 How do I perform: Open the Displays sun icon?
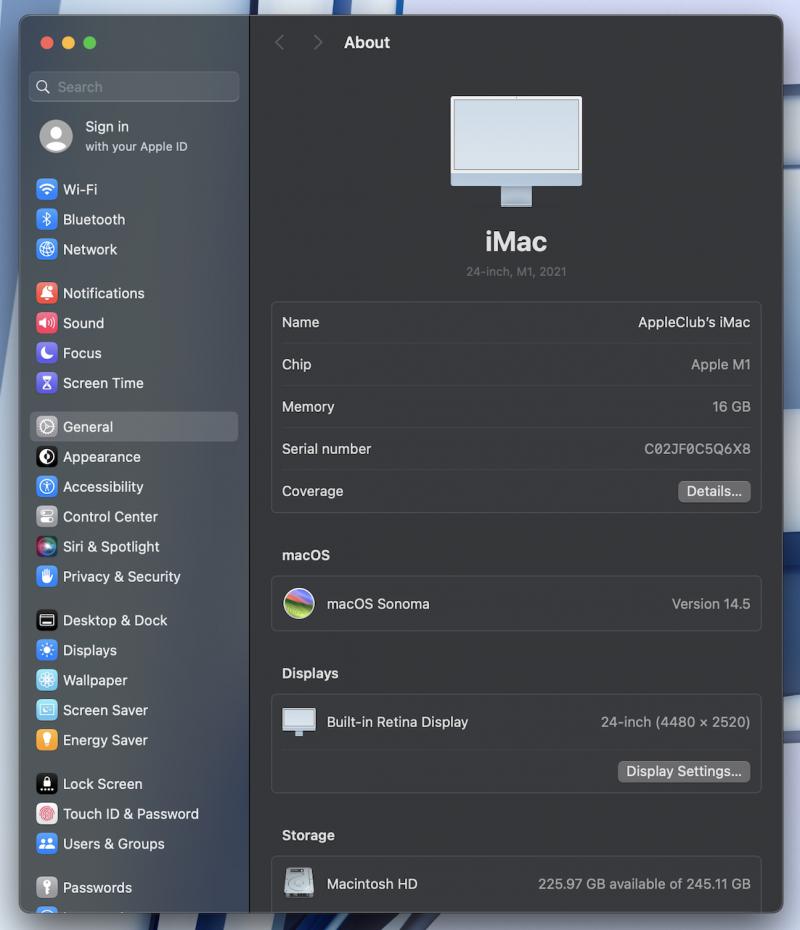47,650
